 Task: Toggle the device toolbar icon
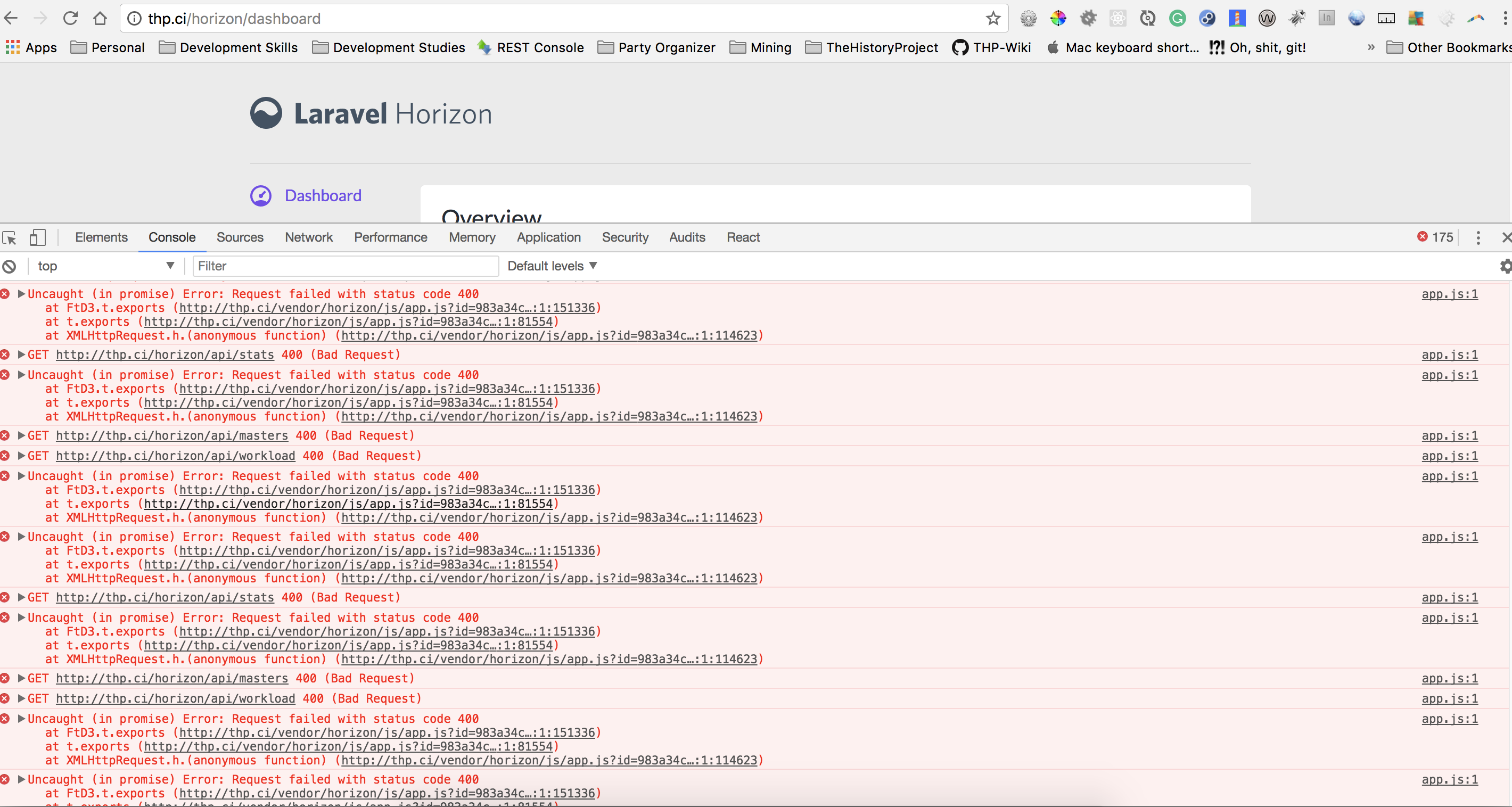pyautogui.click(x=38, y=238)
